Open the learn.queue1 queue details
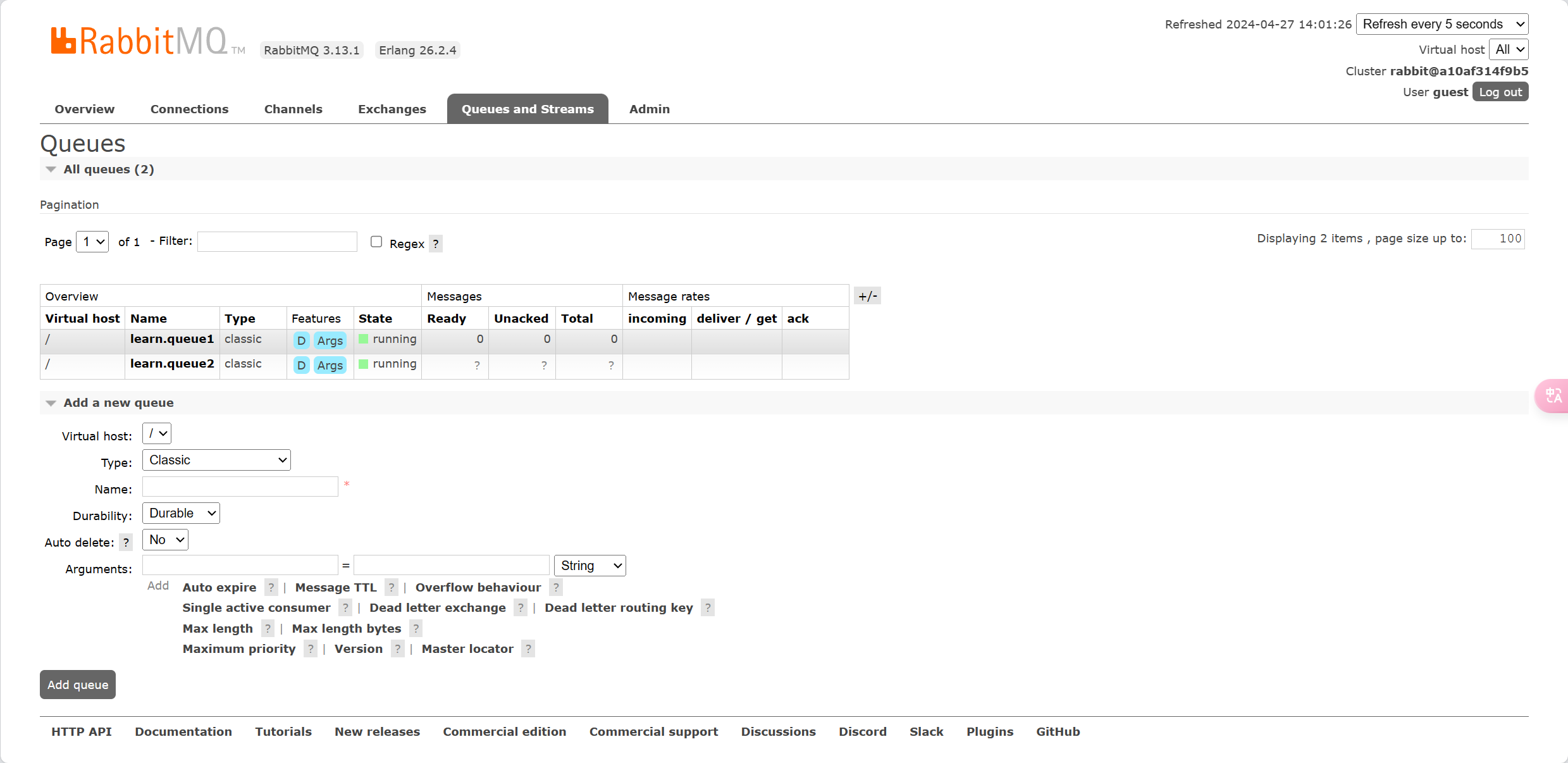 pos(172,339)
